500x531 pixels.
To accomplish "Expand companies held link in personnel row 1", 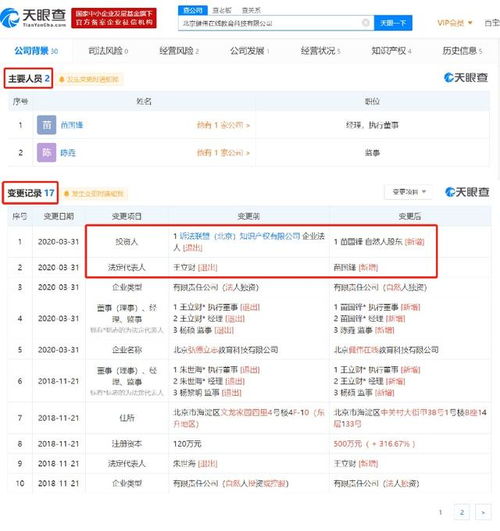I will tap(223, 125).
